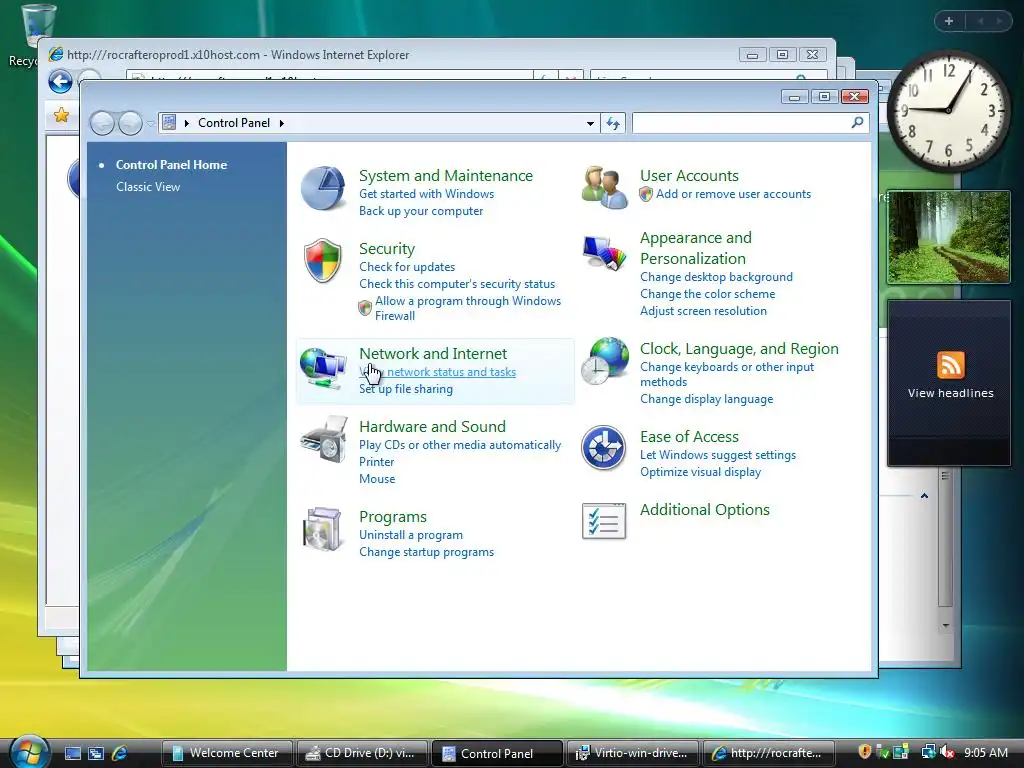Image resolution: width=1024 pixels, height=768 pixels.
Task: Click the muted volume tray icon
Action: coord(948,752)
